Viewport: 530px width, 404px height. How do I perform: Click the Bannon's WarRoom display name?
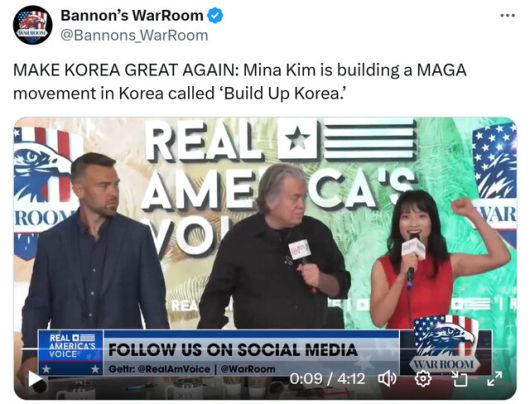[132, 16]
